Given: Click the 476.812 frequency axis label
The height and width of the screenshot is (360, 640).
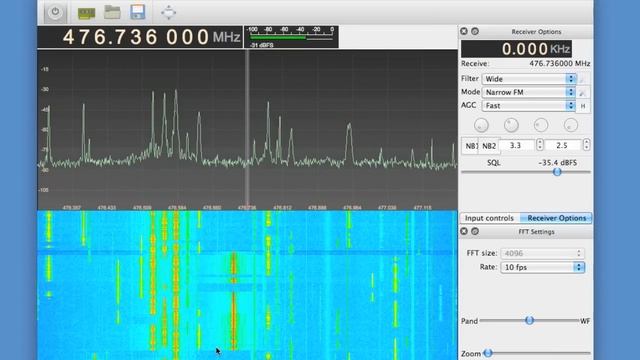Looking at the screenshot, I should pyautogui.click(x=282, y=208).
